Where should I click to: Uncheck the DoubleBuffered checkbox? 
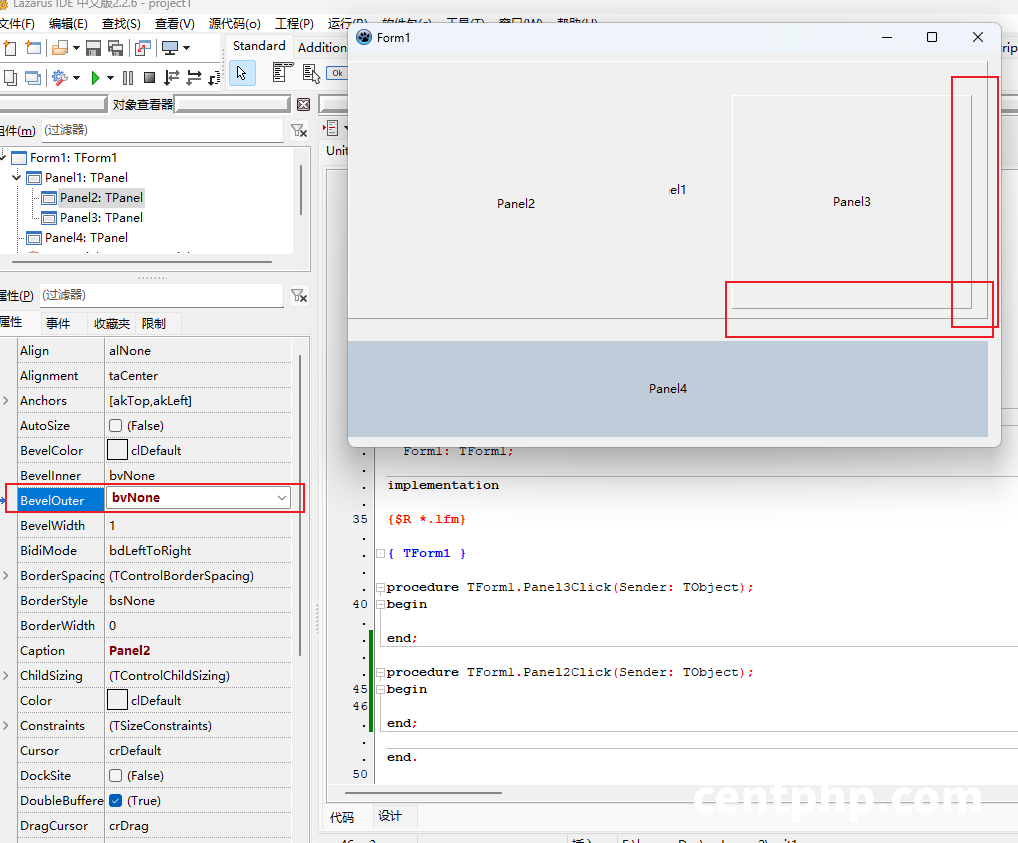click(116, 801)
